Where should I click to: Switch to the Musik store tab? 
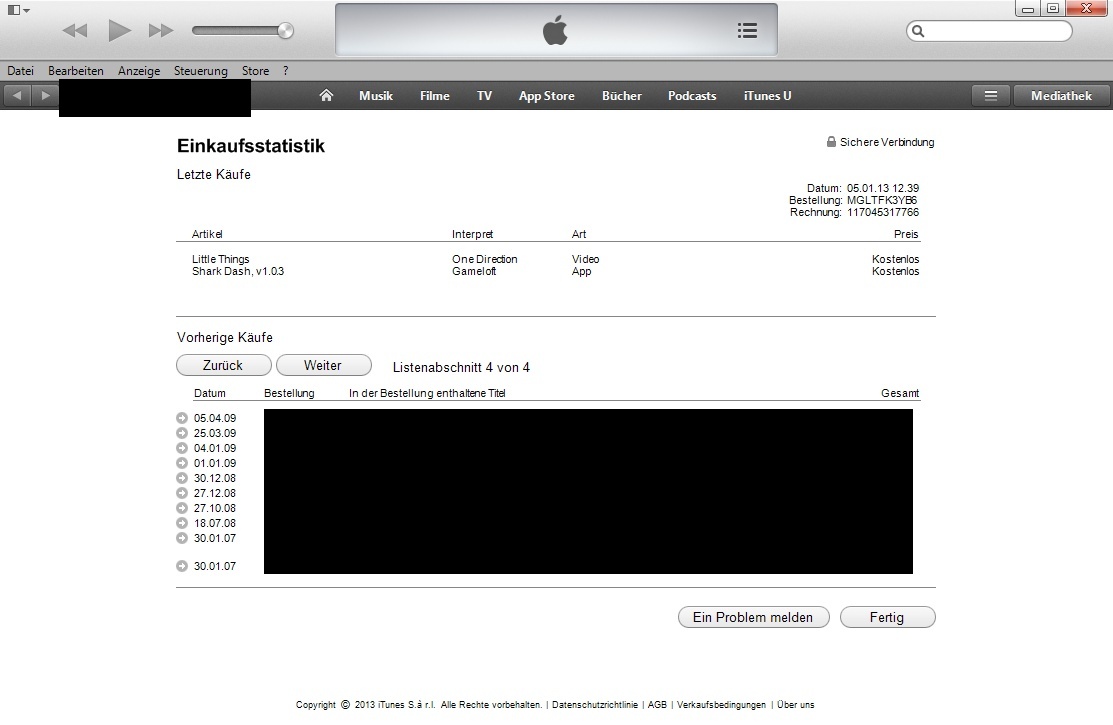click(x=375, y=96)
